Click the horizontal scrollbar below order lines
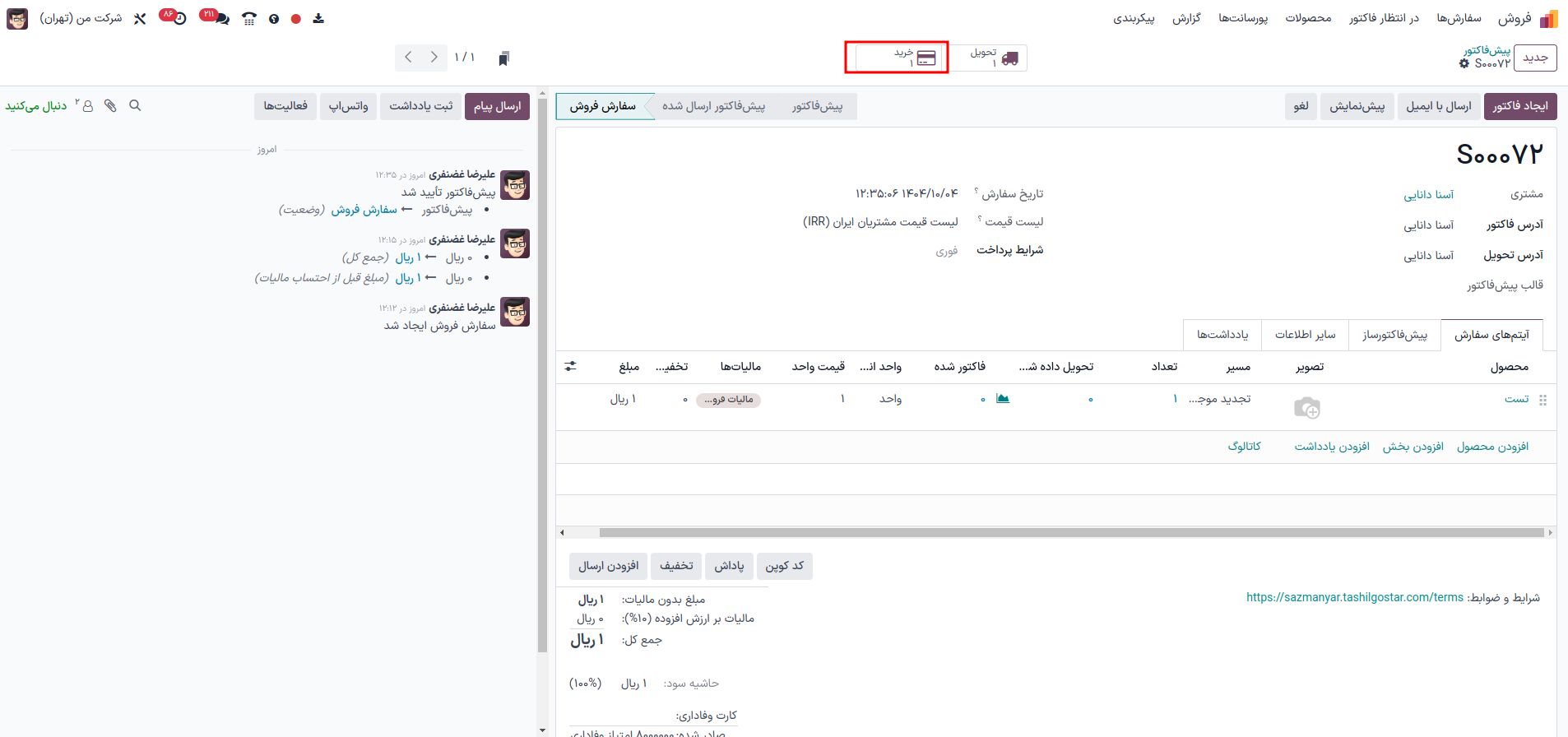 [x=1069, y=533]
